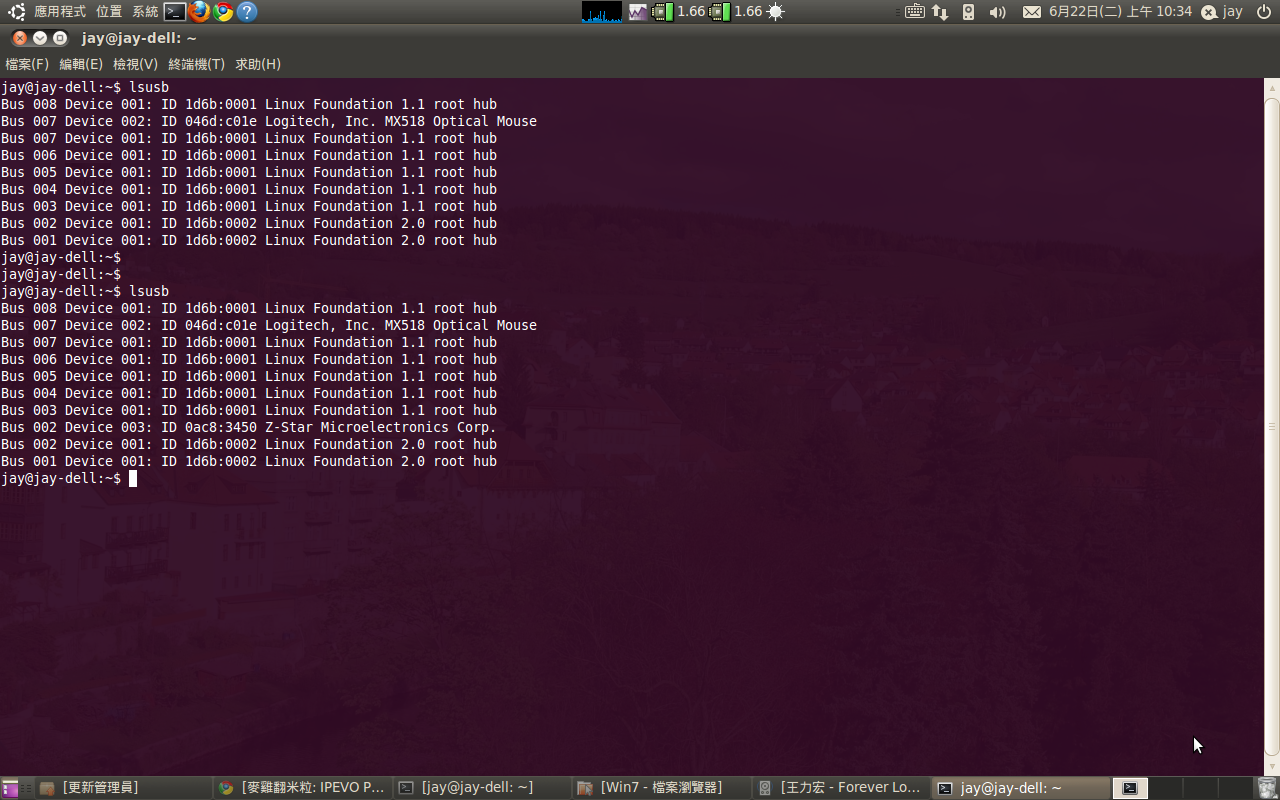Switch to the Win7 檔案瀏覽器 taskbar window
Screen dimensions: 1280x800
click(x=660, y=788)
